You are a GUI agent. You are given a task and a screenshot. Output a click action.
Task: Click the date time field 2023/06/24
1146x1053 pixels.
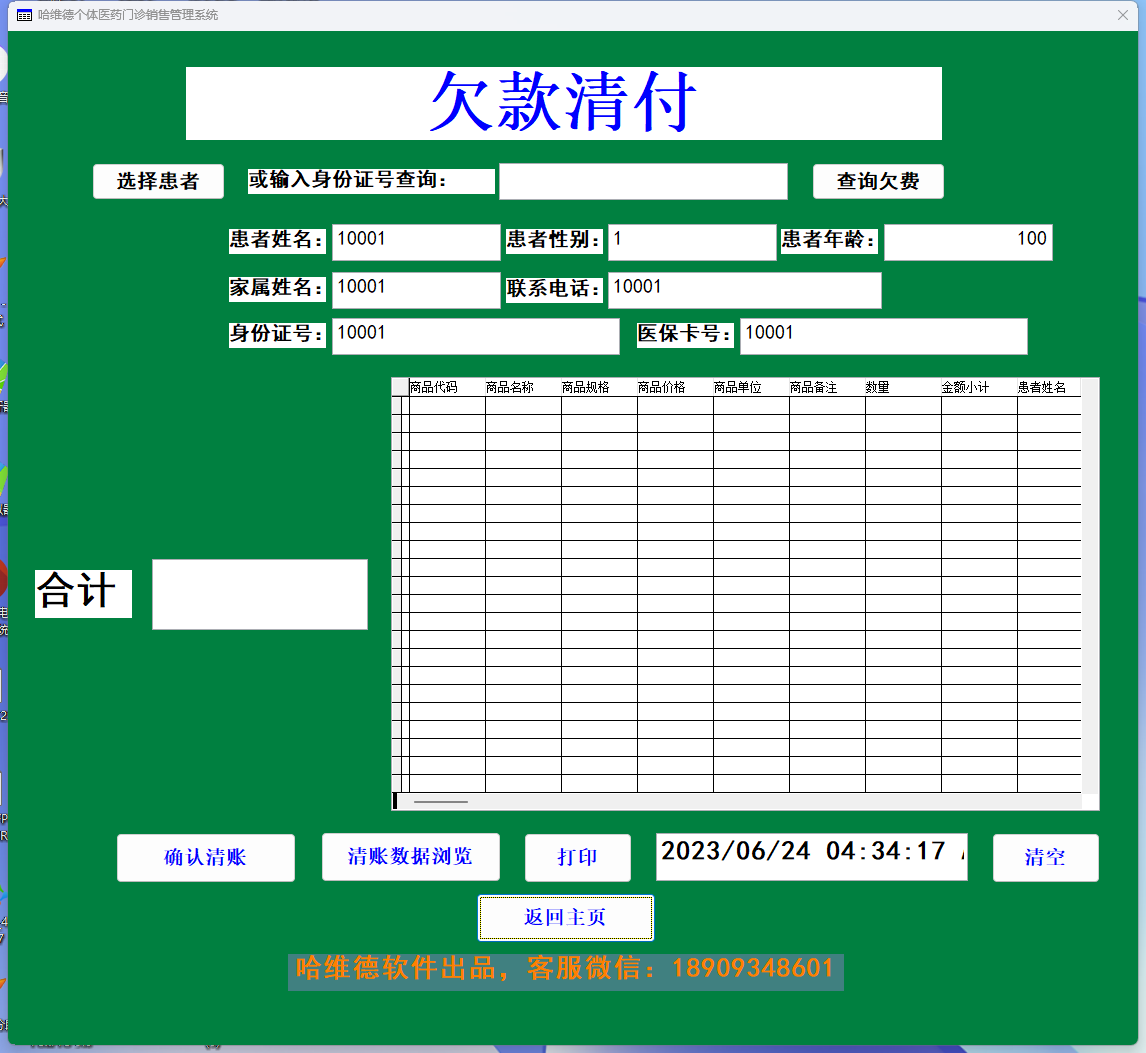[x=811, y=856]
